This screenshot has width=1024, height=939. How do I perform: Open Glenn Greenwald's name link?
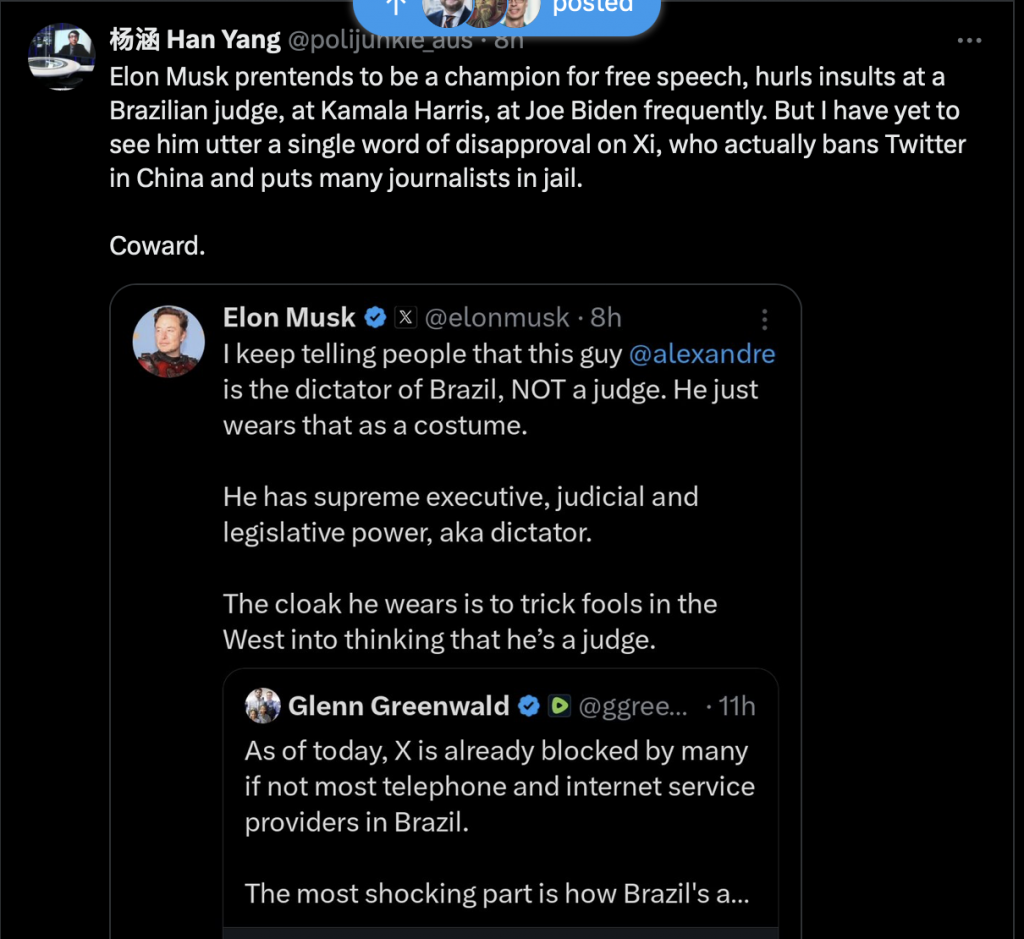click(x=398, y=706)
